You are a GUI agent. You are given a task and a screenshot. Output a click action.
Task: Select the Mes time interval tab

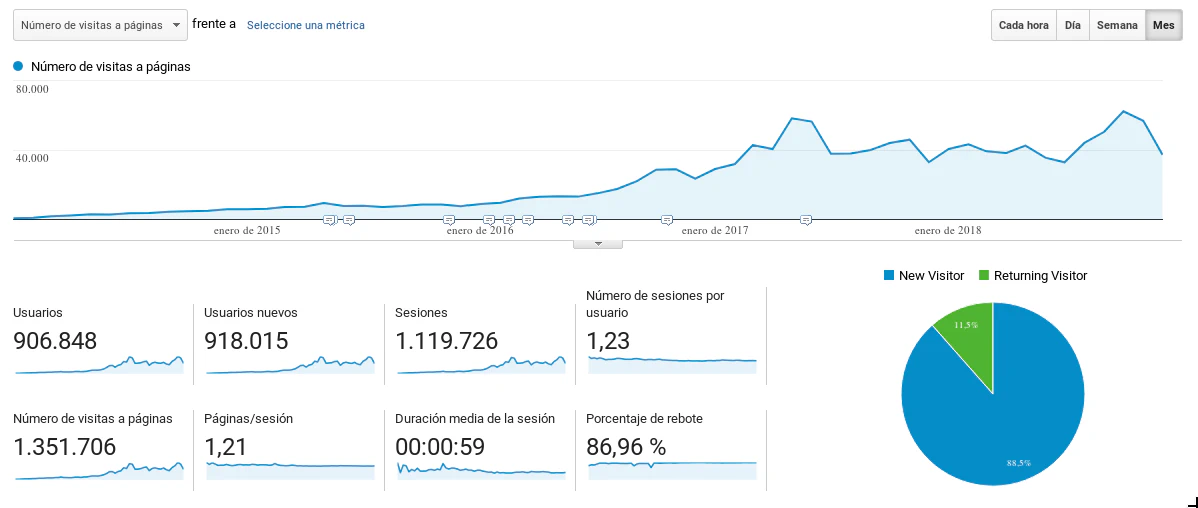click(x=1162, y=26)
